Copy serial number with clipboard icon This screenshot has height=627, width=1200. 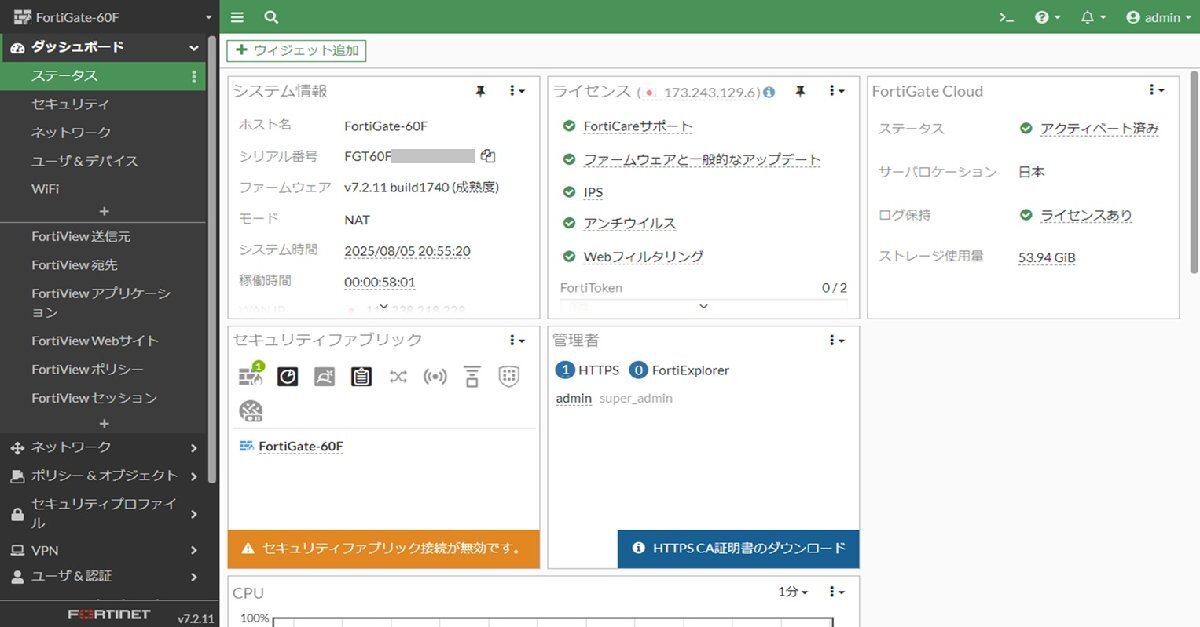[x=488, y=155]
